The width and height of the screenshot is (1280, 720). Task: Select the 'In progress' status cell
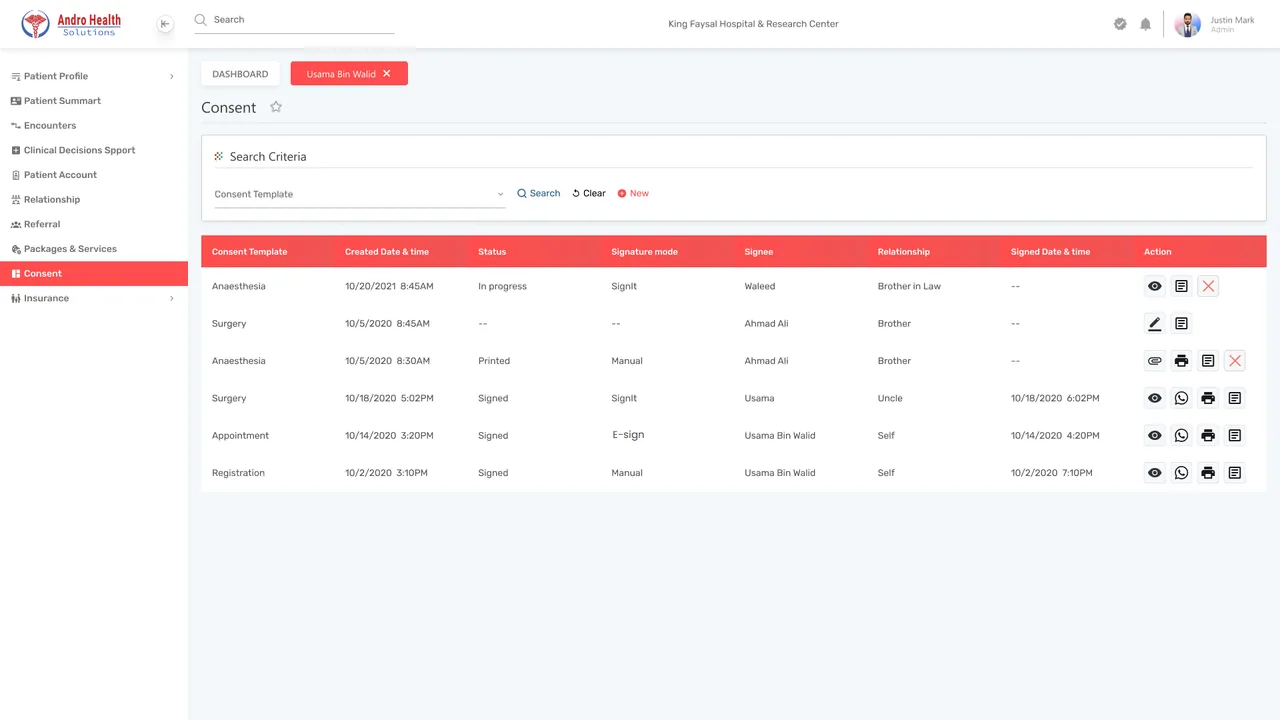pyautogui.click(x=502, y=286)
